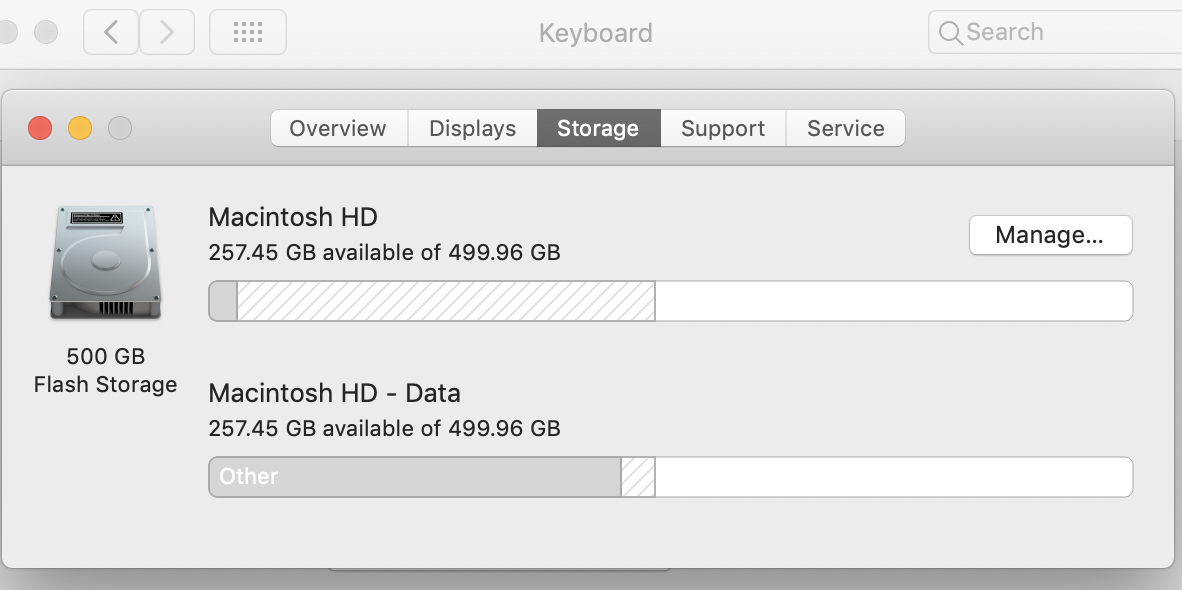Click the back arrow in System Preferences
Screen dimensions: 1182x590
tap(111, 32)
